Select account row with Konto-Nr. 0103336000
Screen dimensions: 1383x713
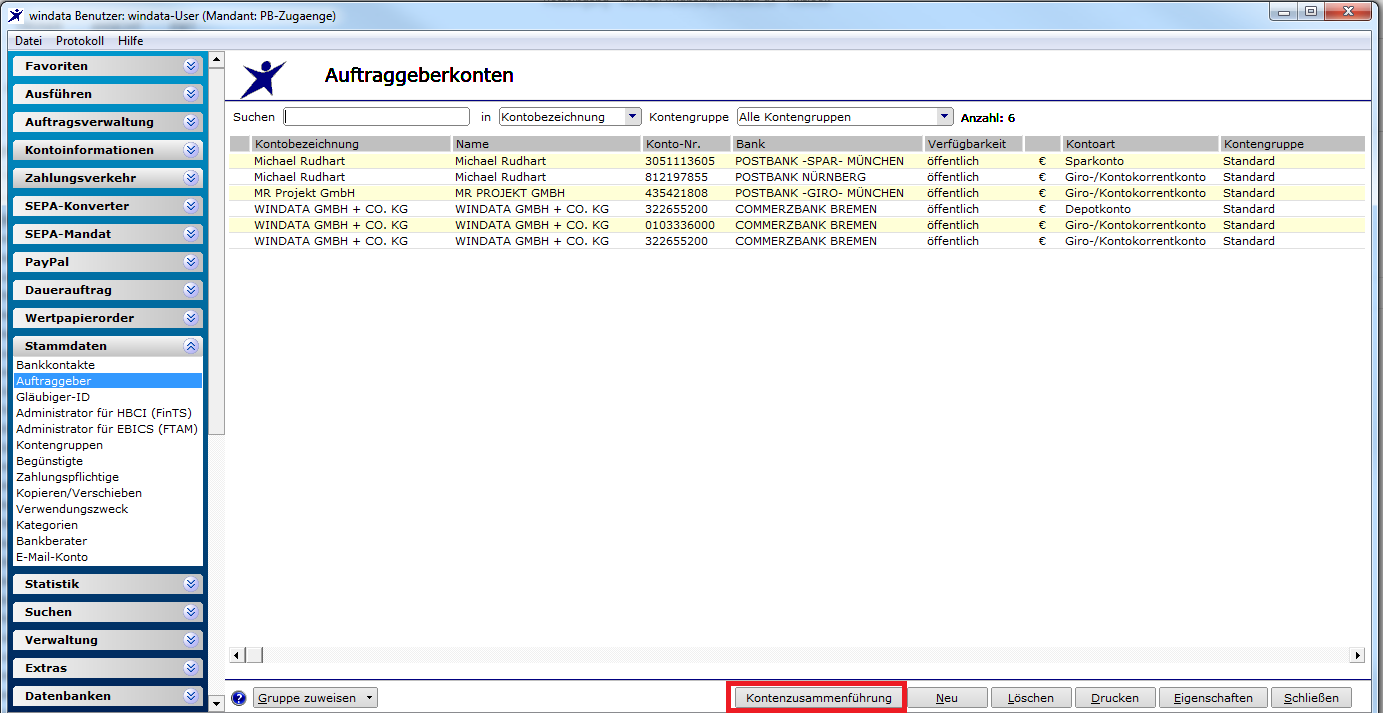(797, 225)
